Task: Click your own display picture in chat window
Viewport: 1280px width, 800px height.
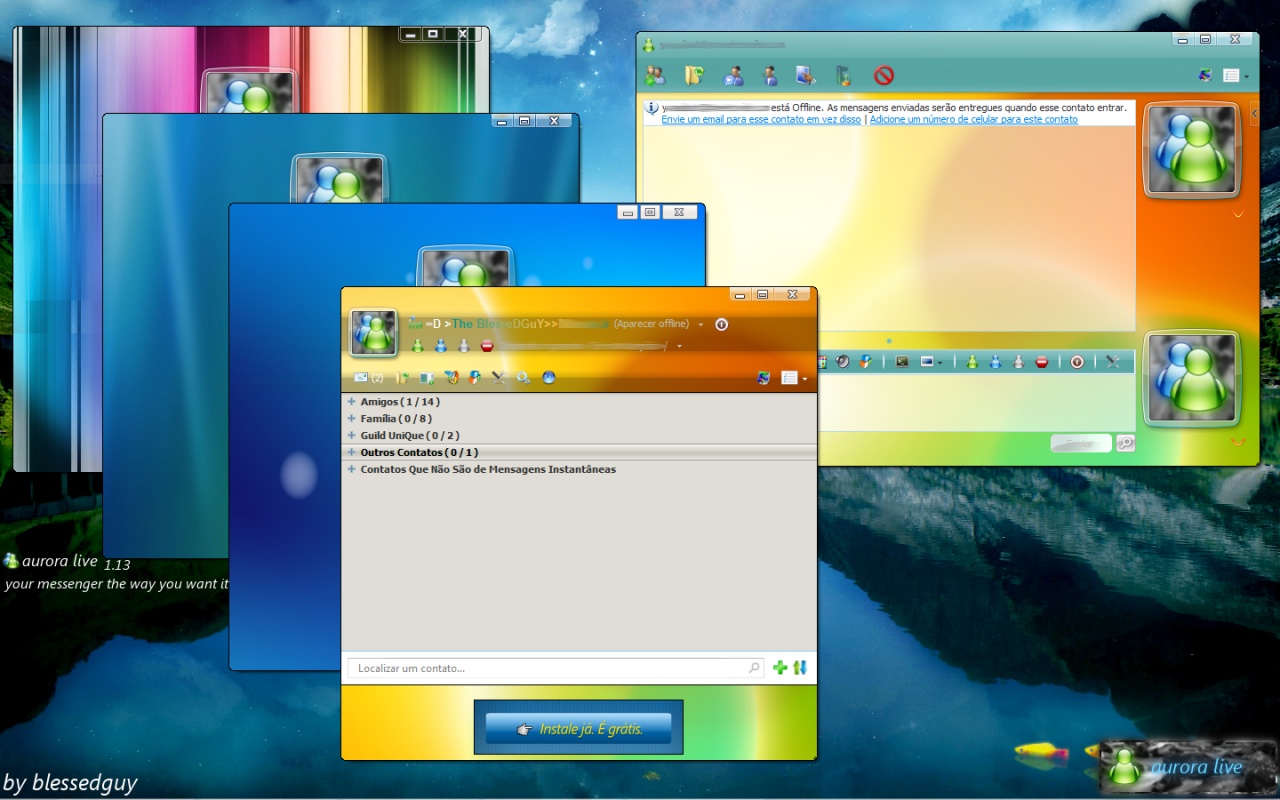Action: tap(1190, 378)
